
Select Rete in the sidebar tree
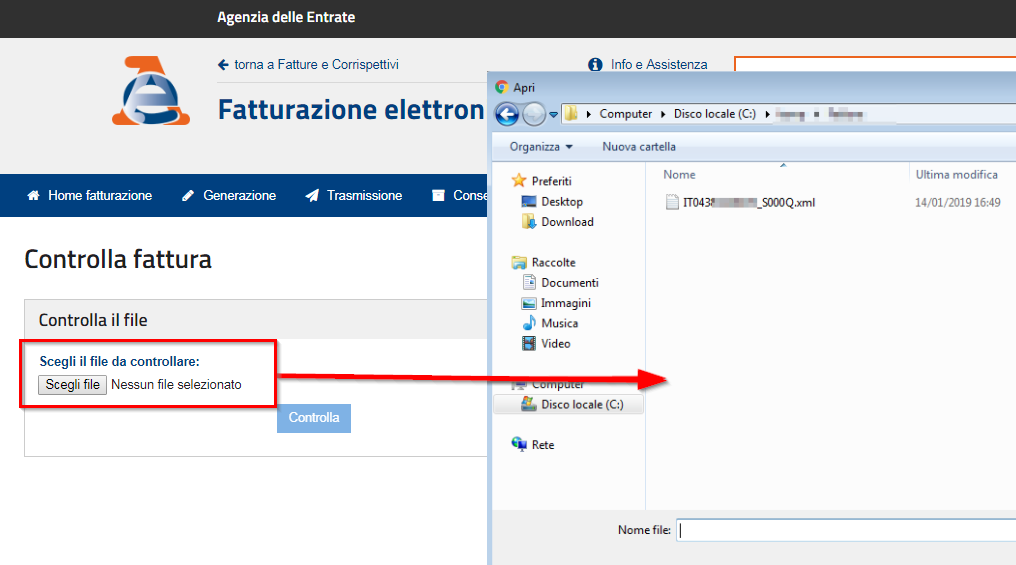coord(542,445)
